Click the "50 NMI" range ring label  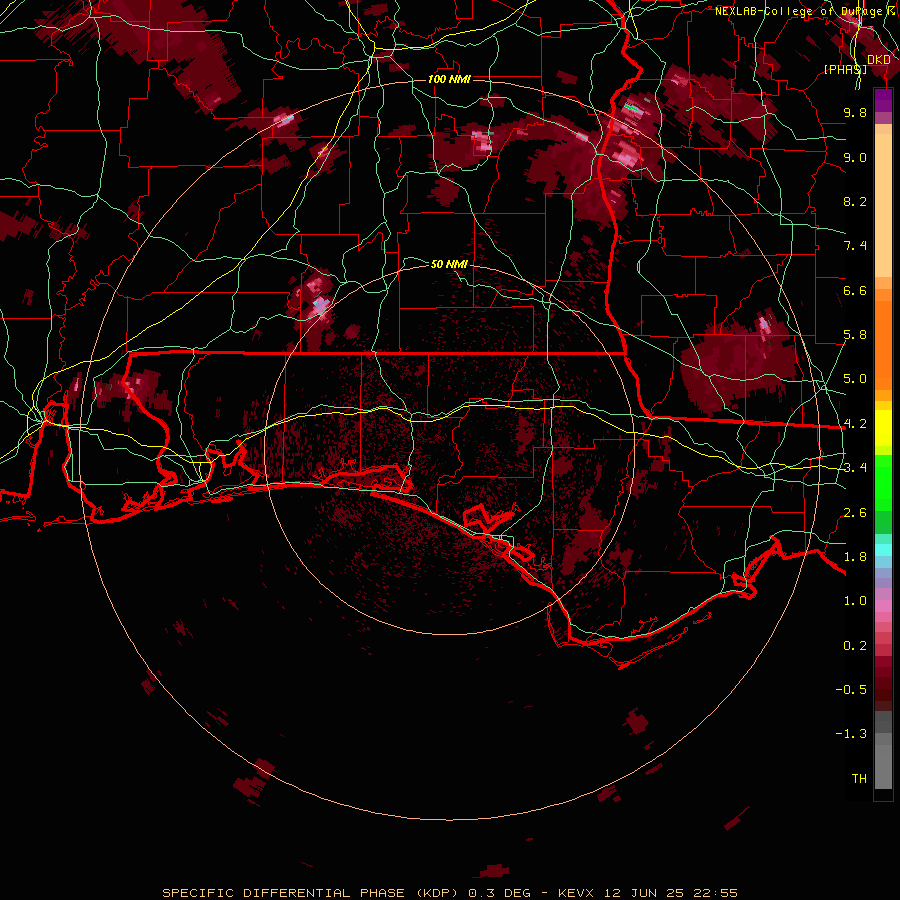pos(449,264)
